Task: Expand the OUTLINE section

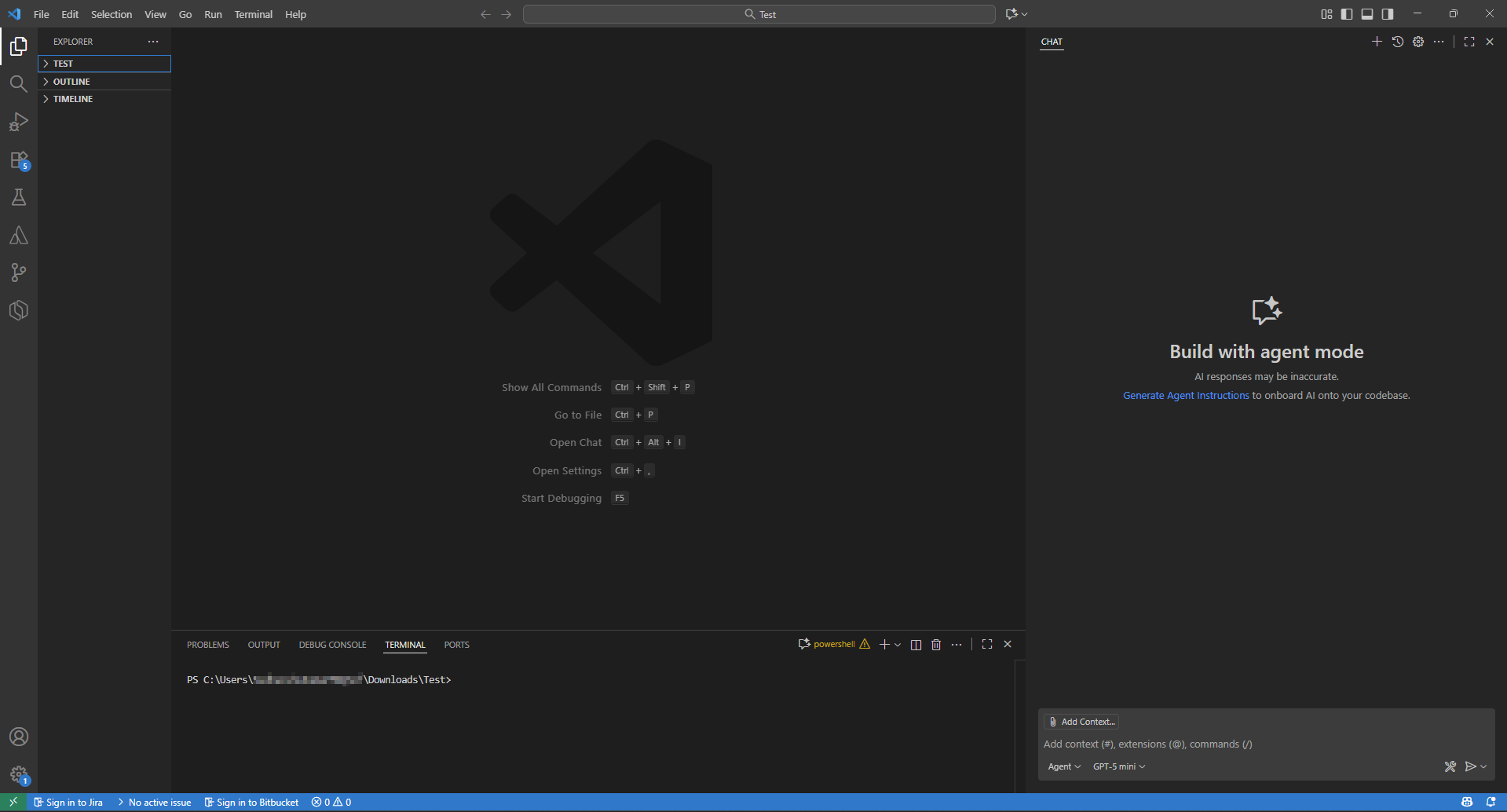Action: click(x=104, y=82)
